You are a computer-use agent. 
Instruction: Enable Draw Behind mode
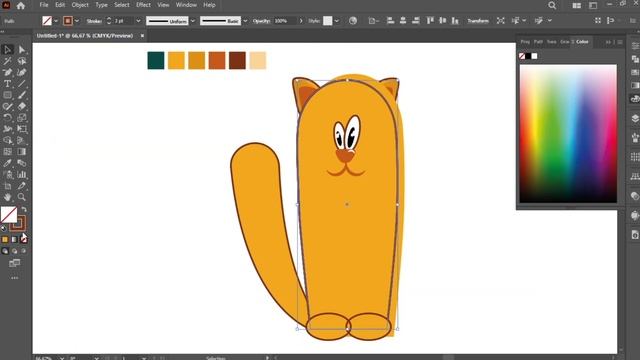pos(14,251)
